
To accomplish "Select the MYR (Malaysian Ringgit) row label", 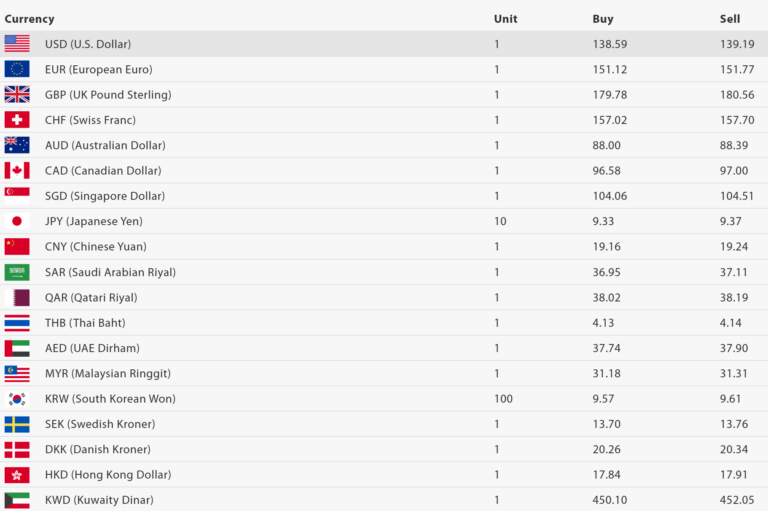I will coord(108,374).
